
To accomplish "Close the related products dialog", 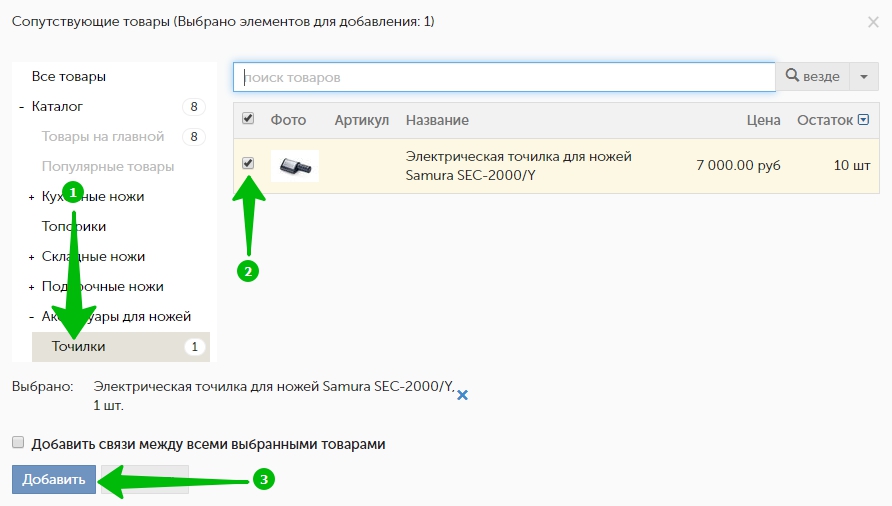I will click(x=873, y=21).
